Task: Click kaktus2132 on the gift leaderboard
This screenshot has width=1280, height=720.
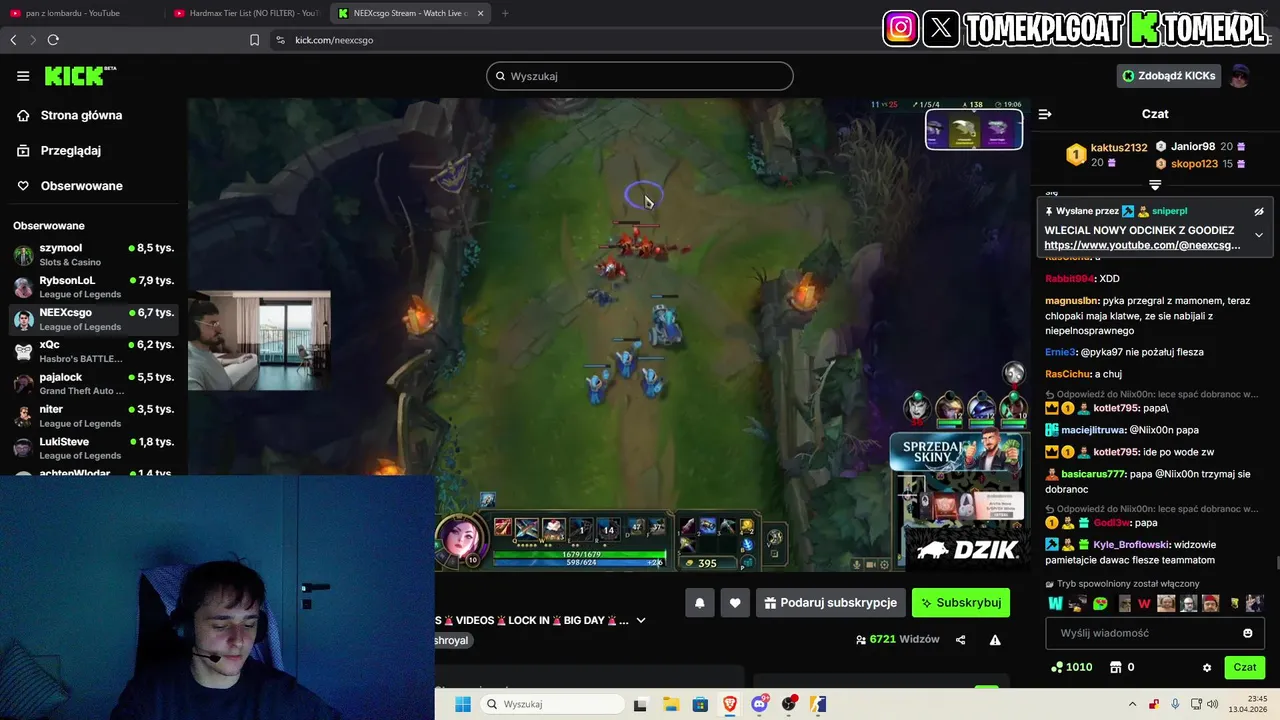Action: point(1118,148)
